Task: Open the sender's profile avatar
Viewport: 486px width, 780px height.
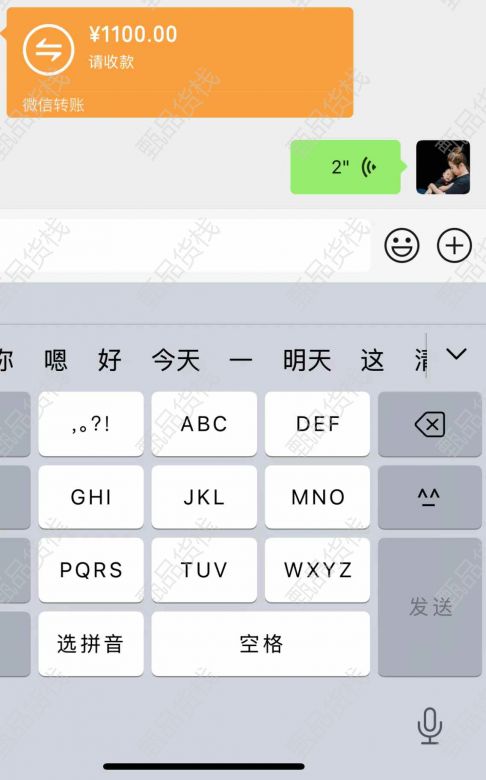Action: (x=443, y=167)
